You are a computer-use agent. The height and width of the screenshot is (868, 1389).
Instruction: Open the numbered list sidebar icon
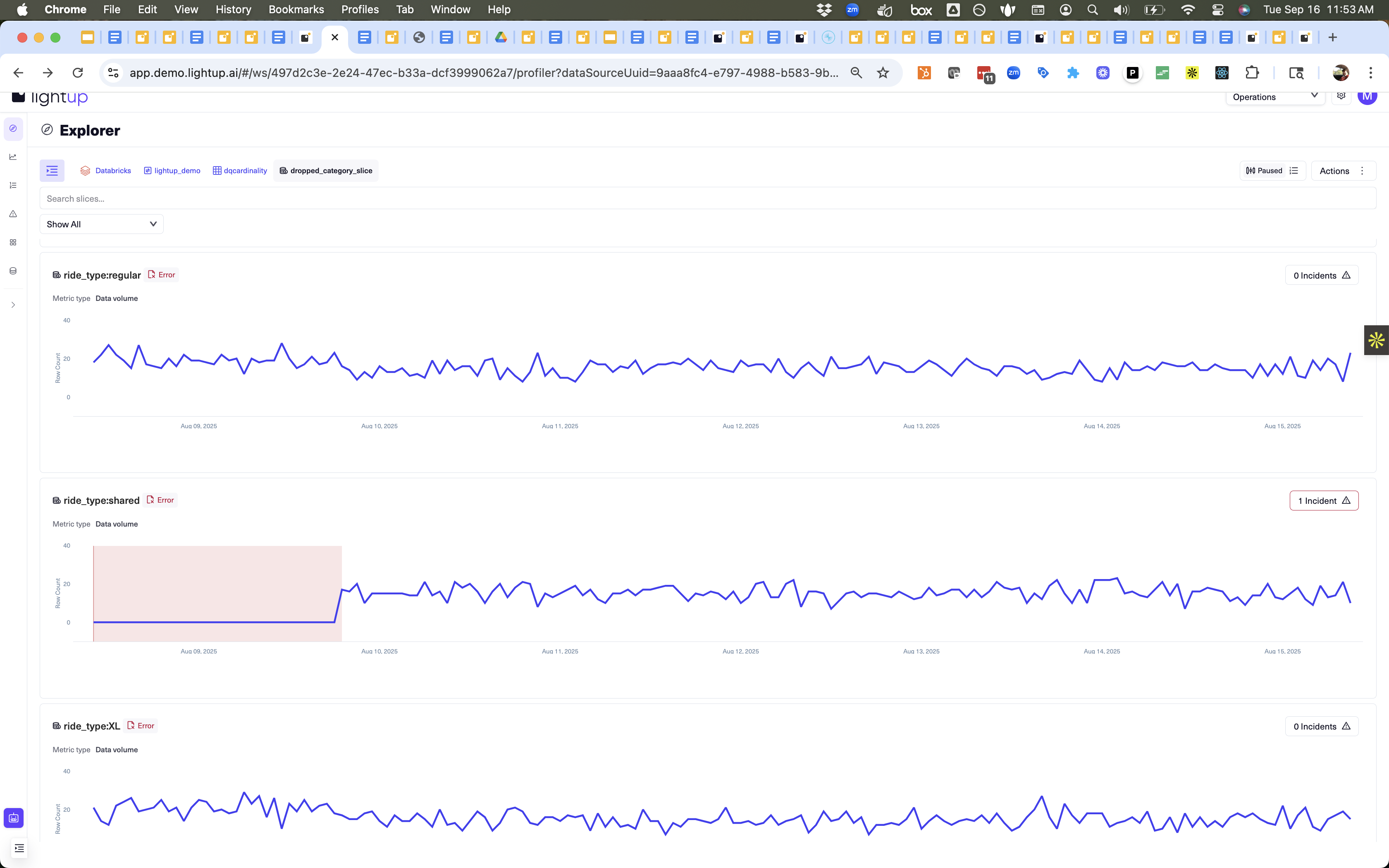point(13,185)
